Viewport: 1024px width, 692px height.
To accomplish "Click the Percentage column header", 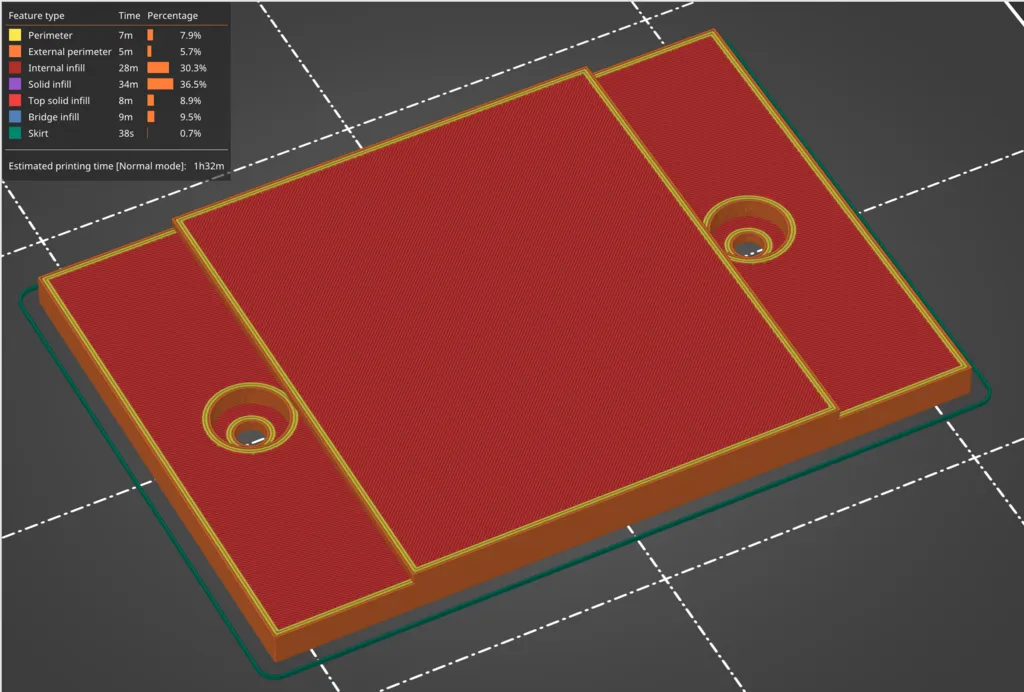I will pos(172,16).
